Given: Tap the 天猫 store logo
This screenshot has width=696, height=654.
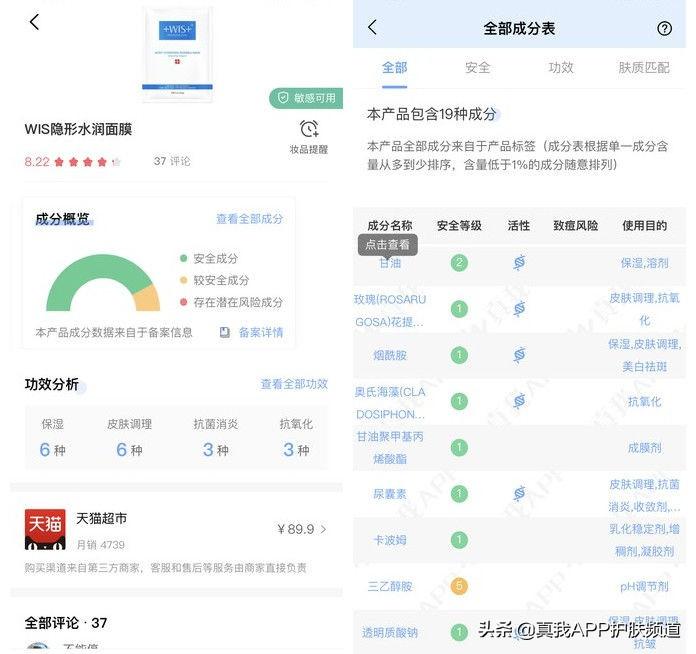Looking at the screenshot, I should pos(45,529).
